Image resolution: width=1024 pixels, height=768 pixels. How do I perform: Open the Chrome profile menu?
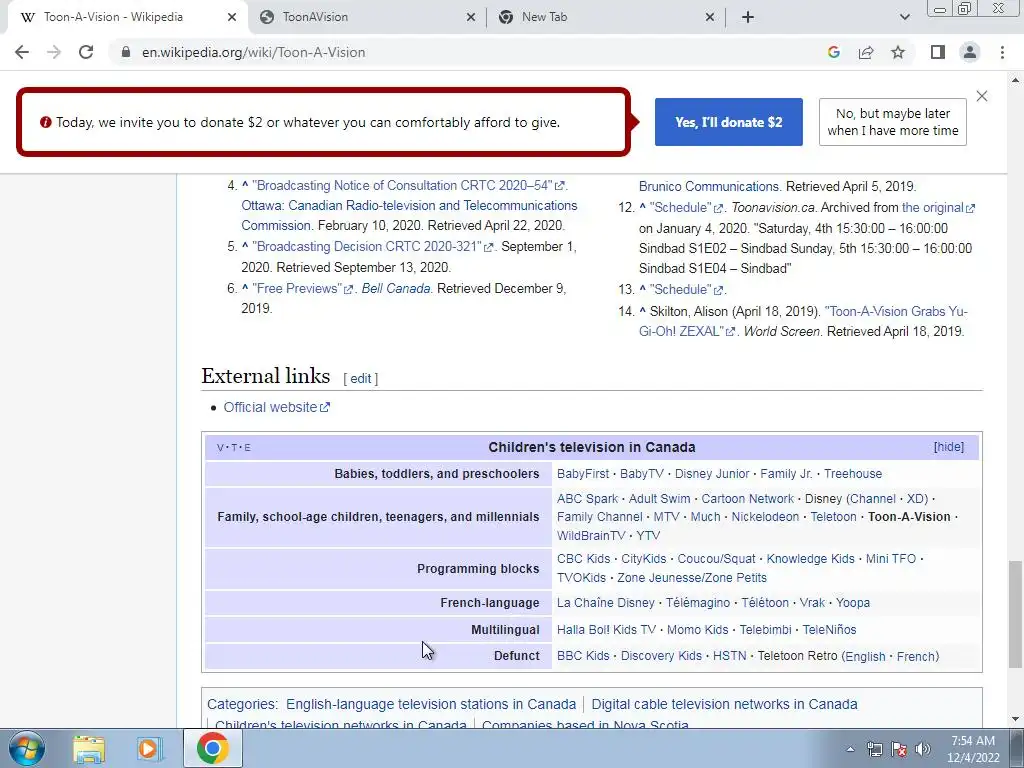pyautogui.click(x=970, y=52)
